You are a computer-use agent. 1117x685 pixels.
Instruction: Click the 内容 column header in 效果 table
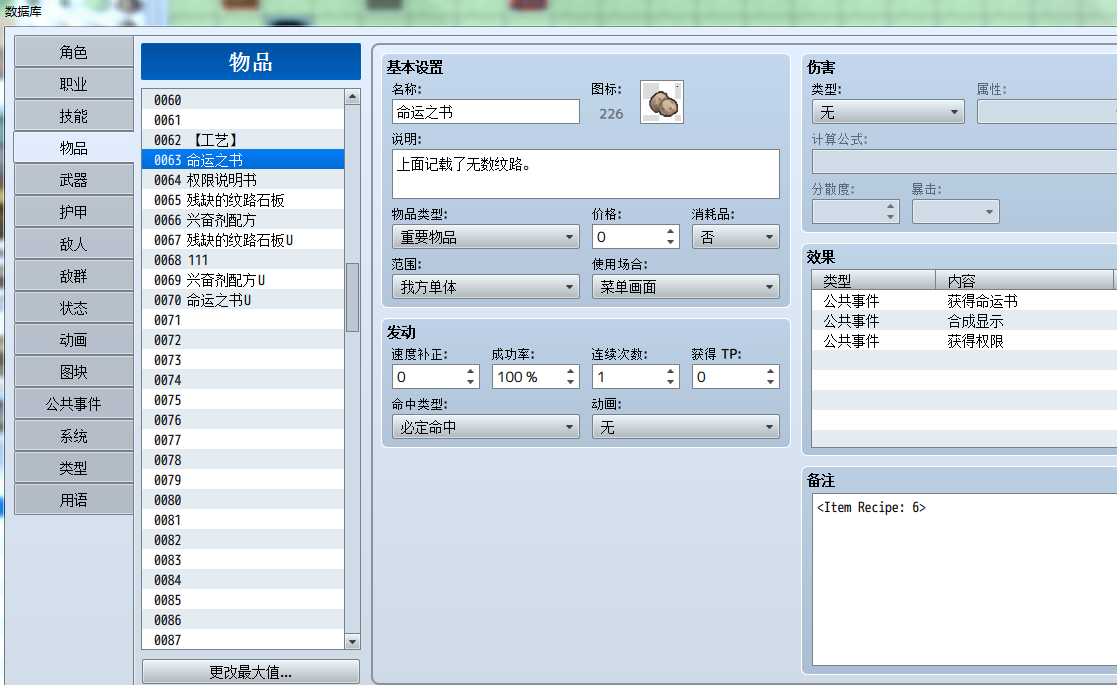point(1024,280)
